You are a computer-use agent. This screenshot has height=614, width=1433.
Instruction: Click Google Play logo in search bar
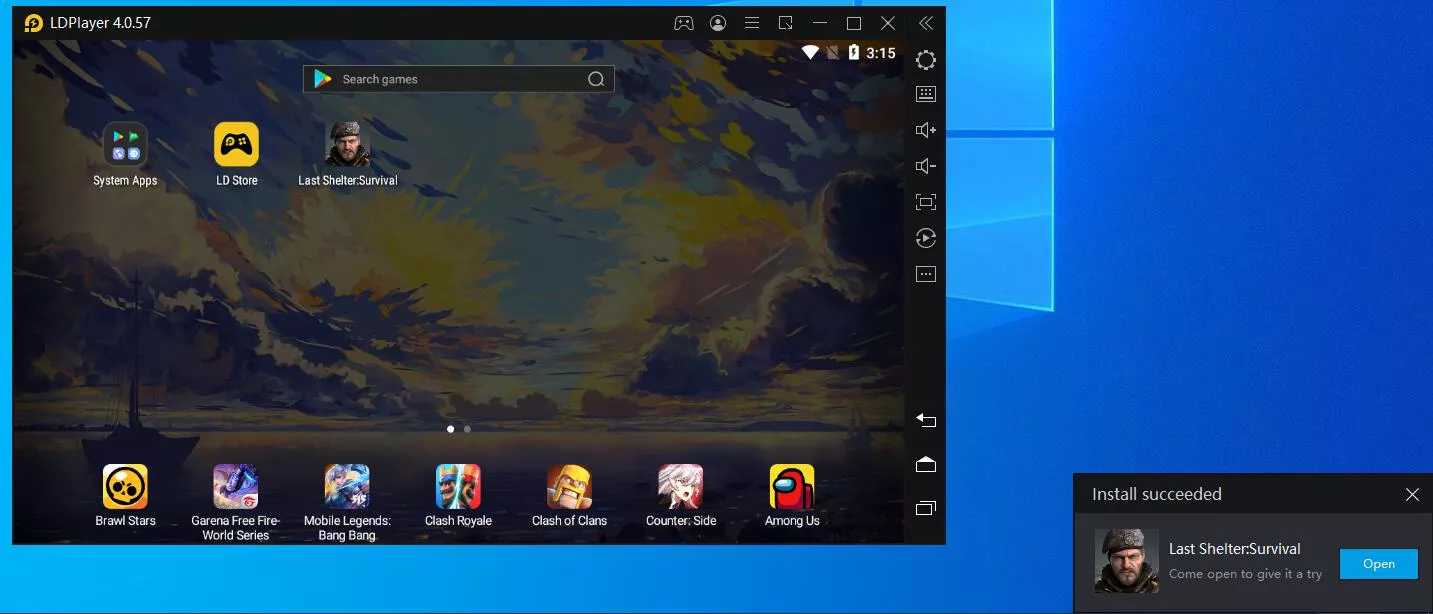[322, 79]
